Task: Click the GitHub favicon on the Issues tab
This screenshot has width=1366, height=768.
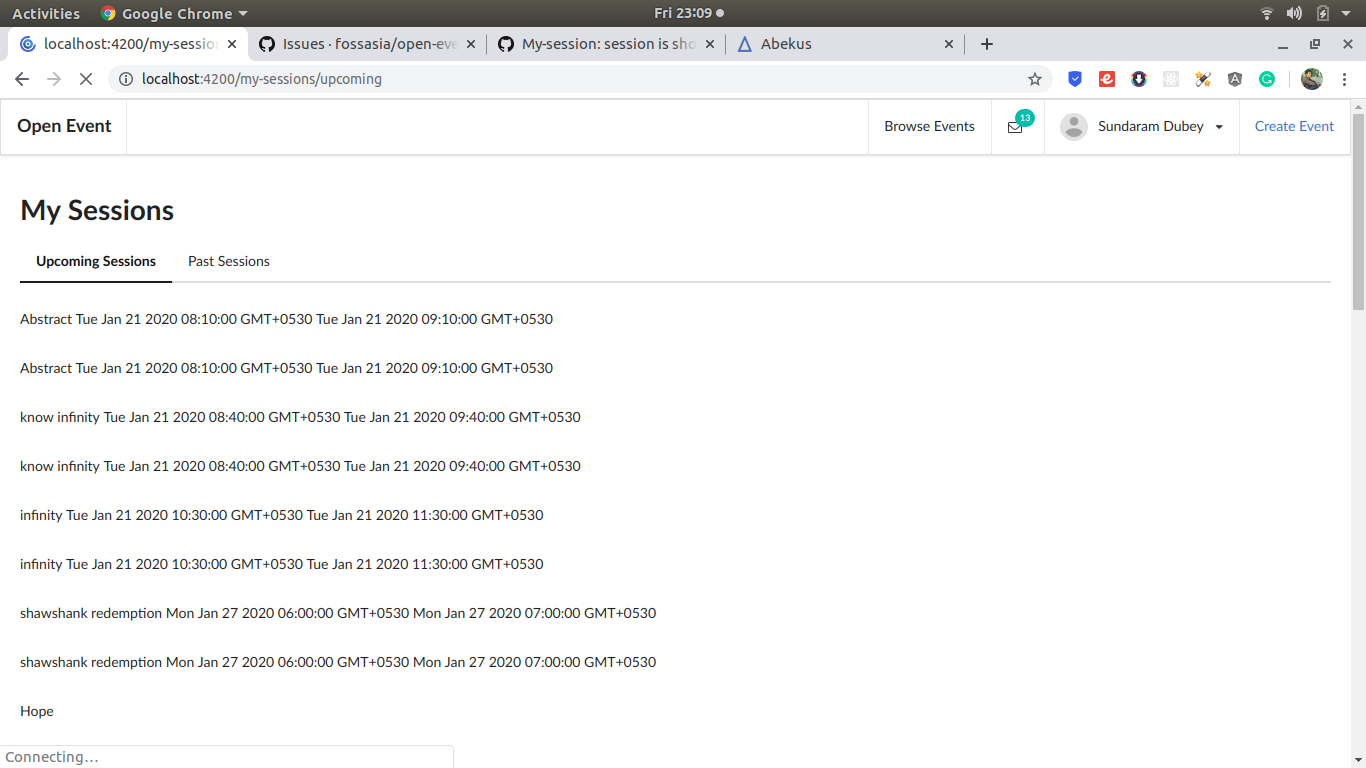Action: (266, 44)
